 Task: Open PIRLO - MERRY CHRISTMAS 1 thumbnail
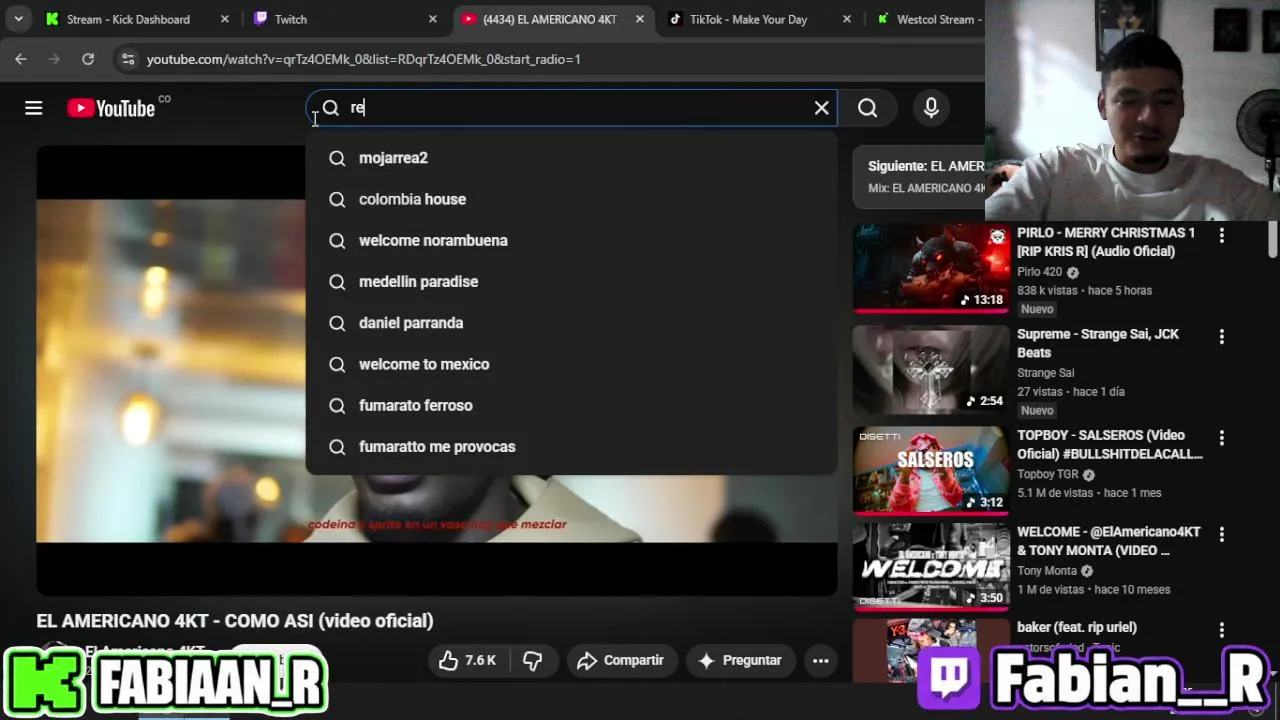[931, 267]
